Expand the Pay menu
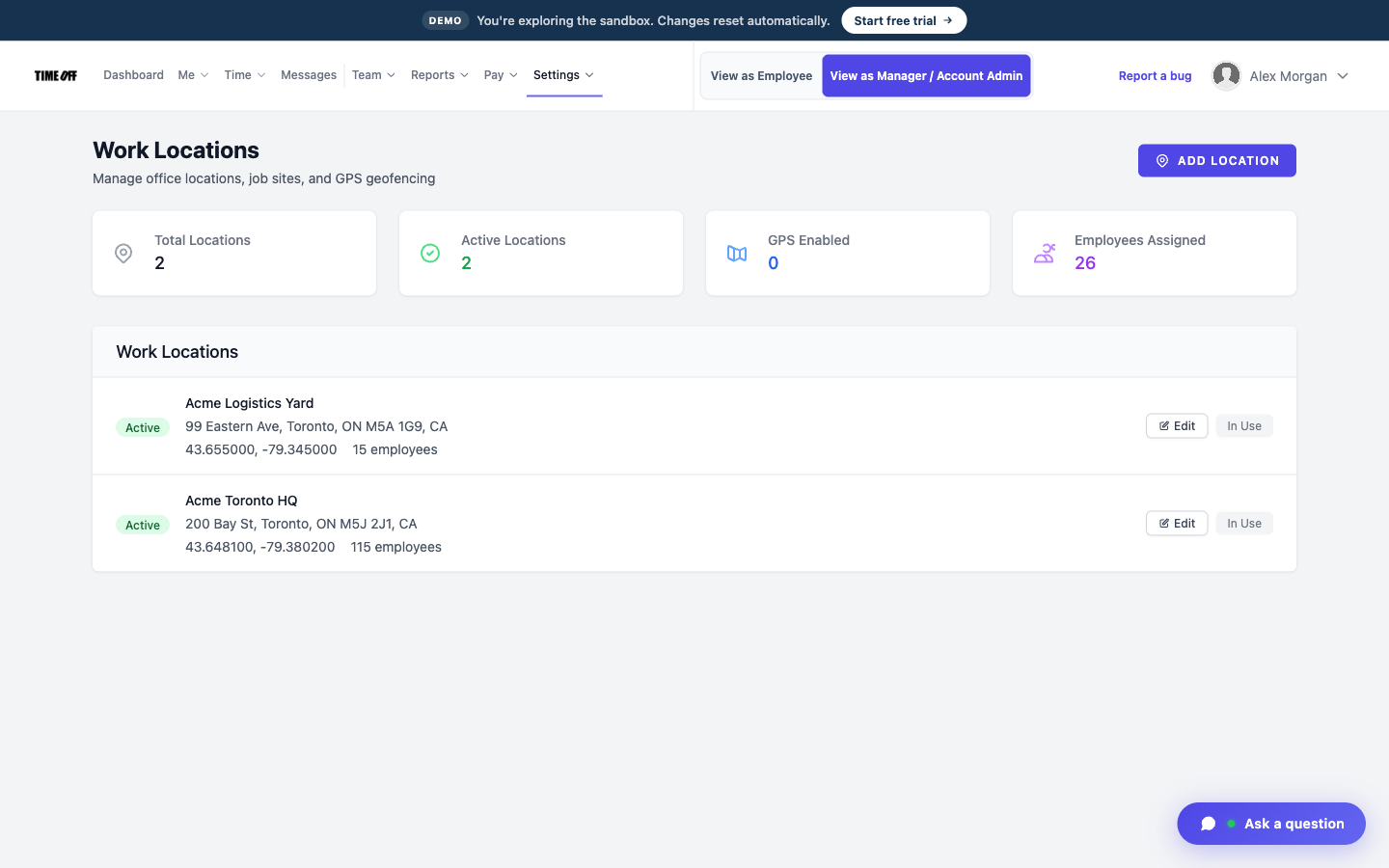Image resolution: width=1389 pixels, height=868 pixels. 501,75
